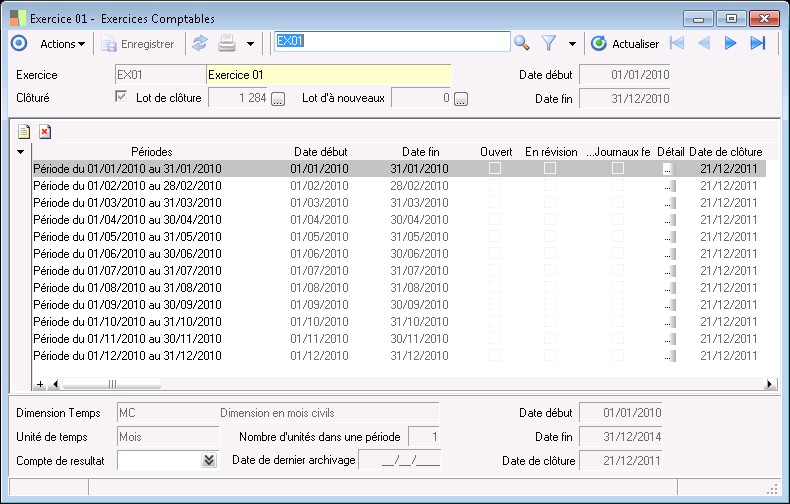Open the Actions menu
Image resolution: width=790 pixels, height=504 pixels.
tap(62, 43)
